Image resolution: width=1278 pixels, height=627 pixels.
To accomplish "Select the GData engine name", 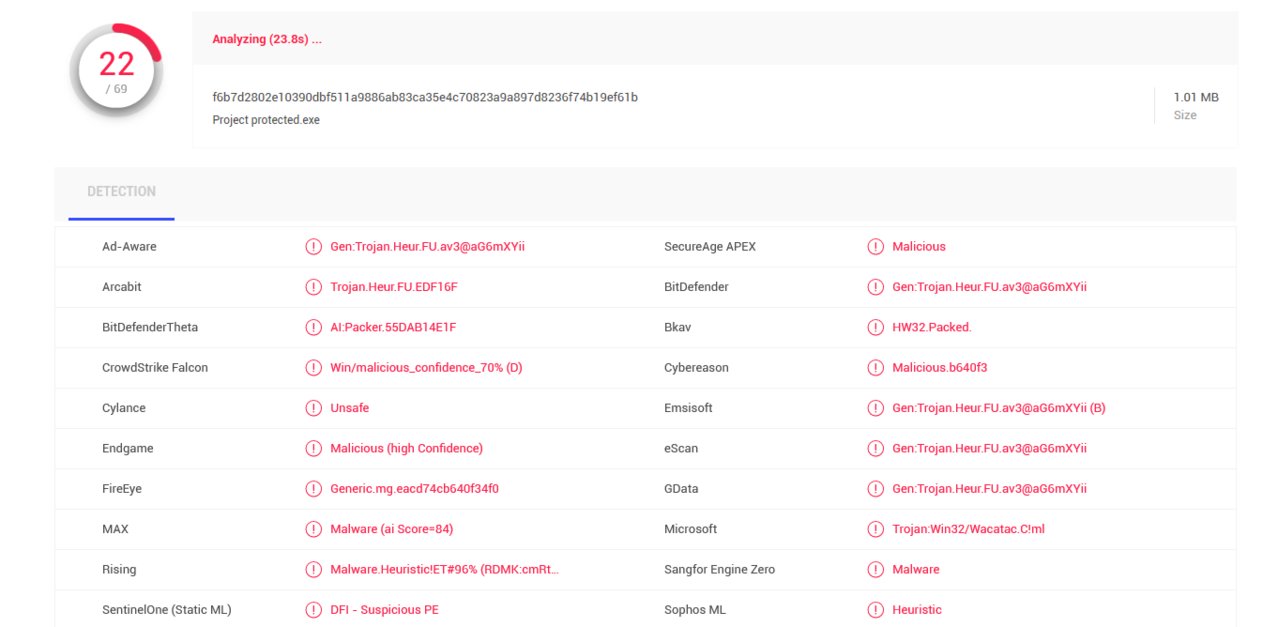I will pyautogui.click(x=681, y=489).
